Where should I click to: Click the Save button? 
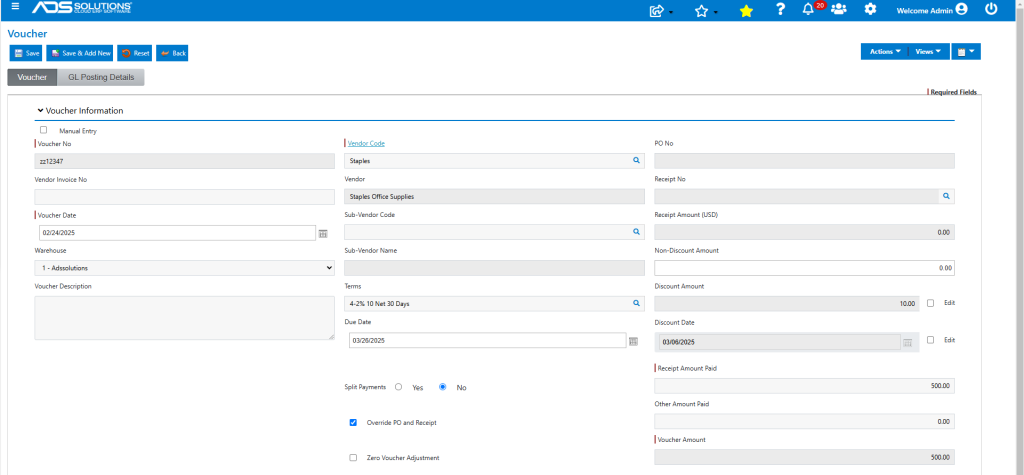26,54
